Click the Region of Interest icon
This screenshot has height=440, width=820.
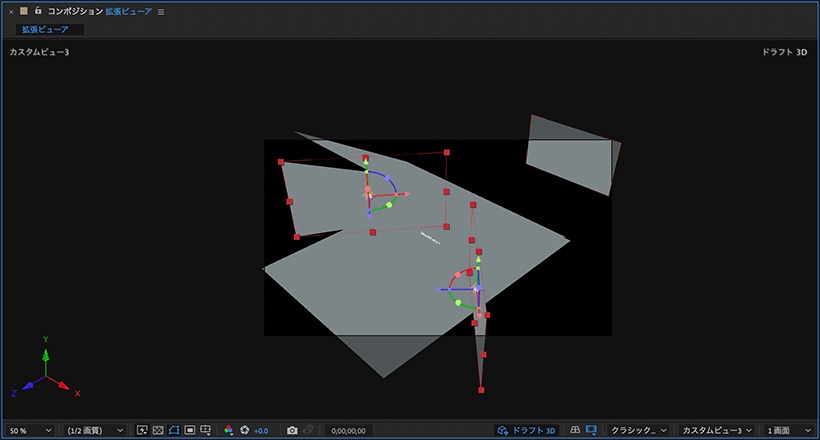pos(190,430)
